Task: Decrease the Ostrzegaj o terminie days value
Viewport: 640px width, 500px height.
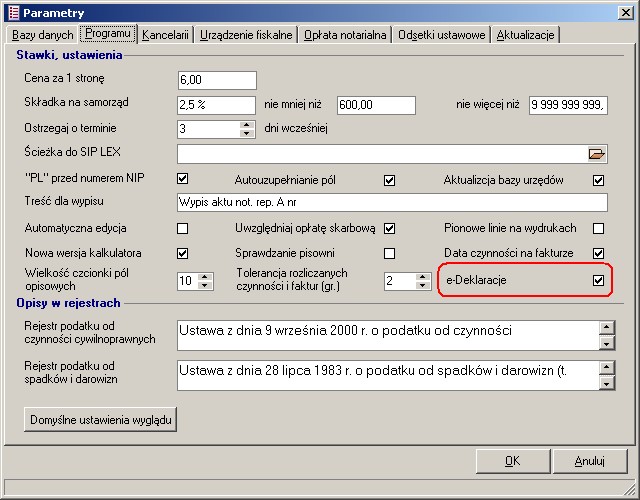Action: pos(247,133)
